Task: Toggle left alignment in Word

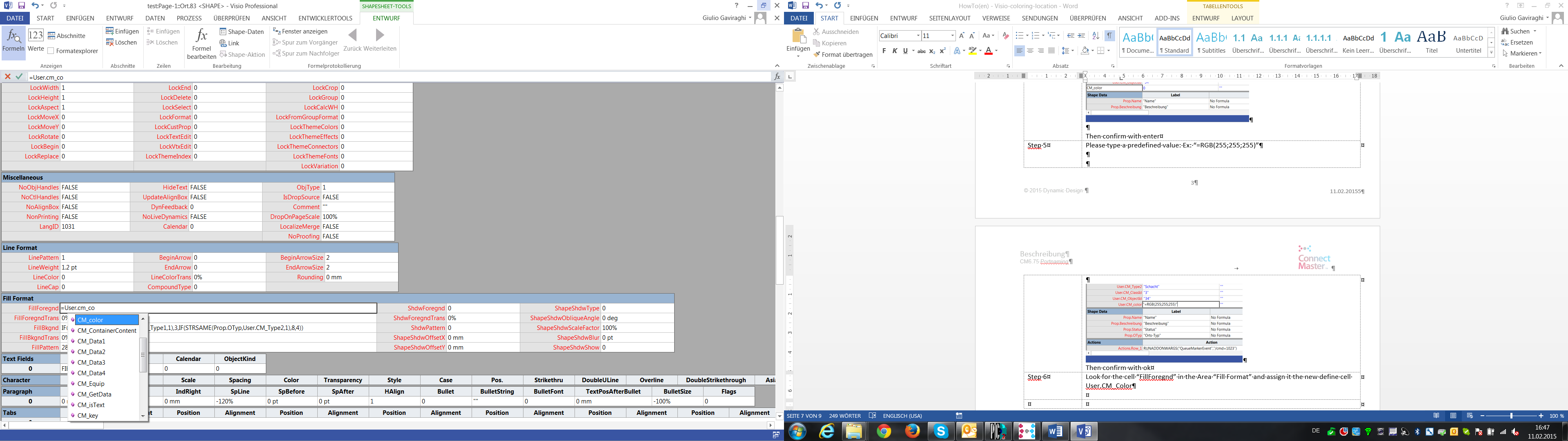Action: [1019, 51]
